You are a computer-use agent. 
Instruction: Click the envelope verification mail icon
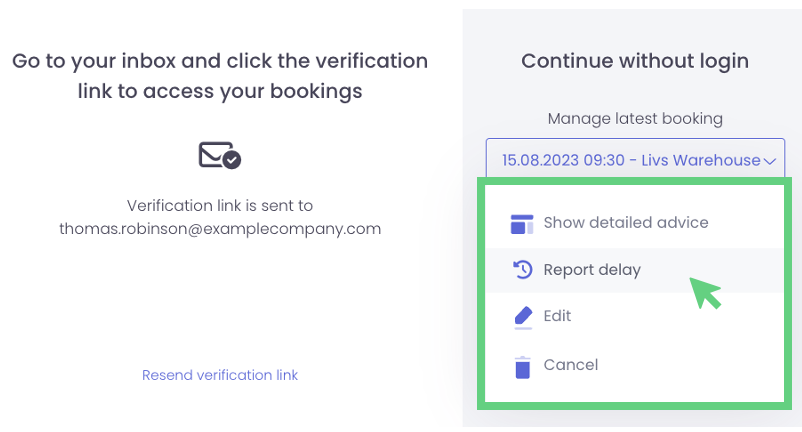(214, 155)
